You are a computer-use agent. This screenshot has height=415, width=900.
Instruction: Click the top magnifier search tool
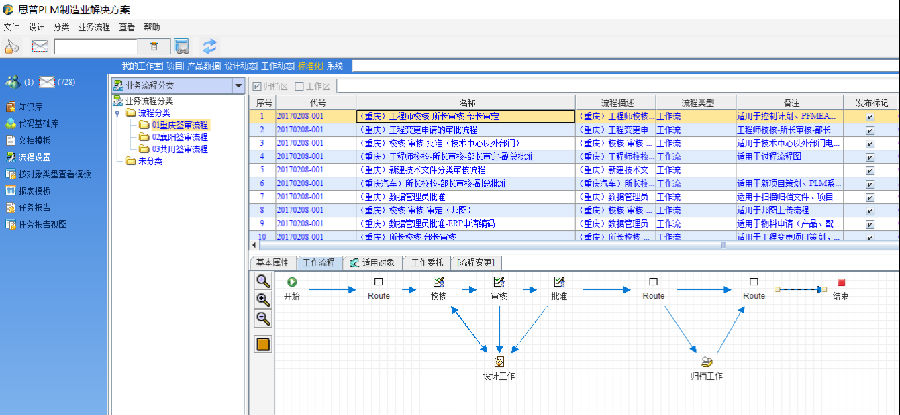pos(264,282)
